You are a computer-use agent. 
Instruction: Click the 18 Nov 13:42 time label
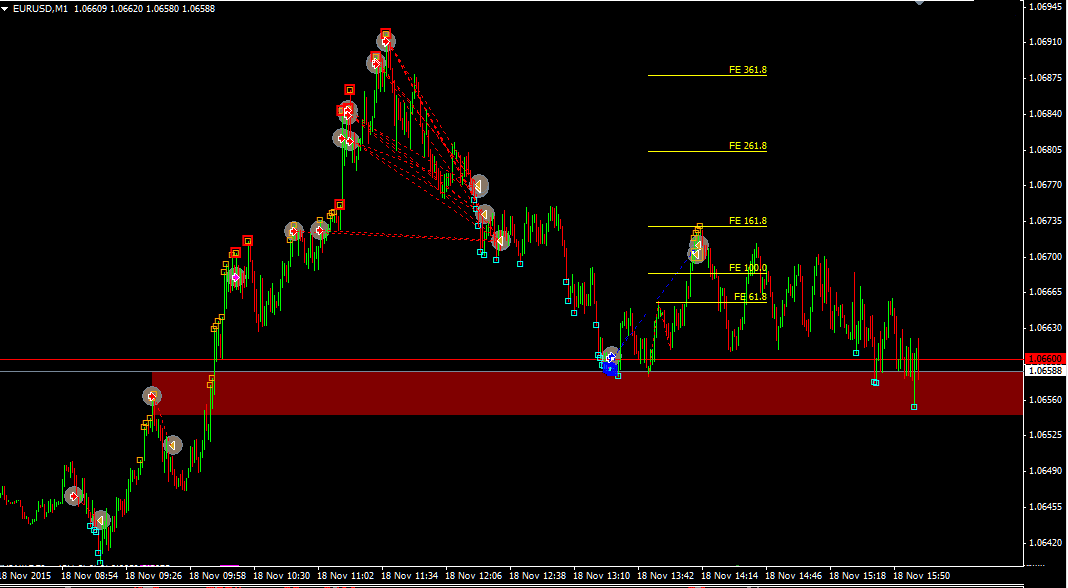point(665,576)
